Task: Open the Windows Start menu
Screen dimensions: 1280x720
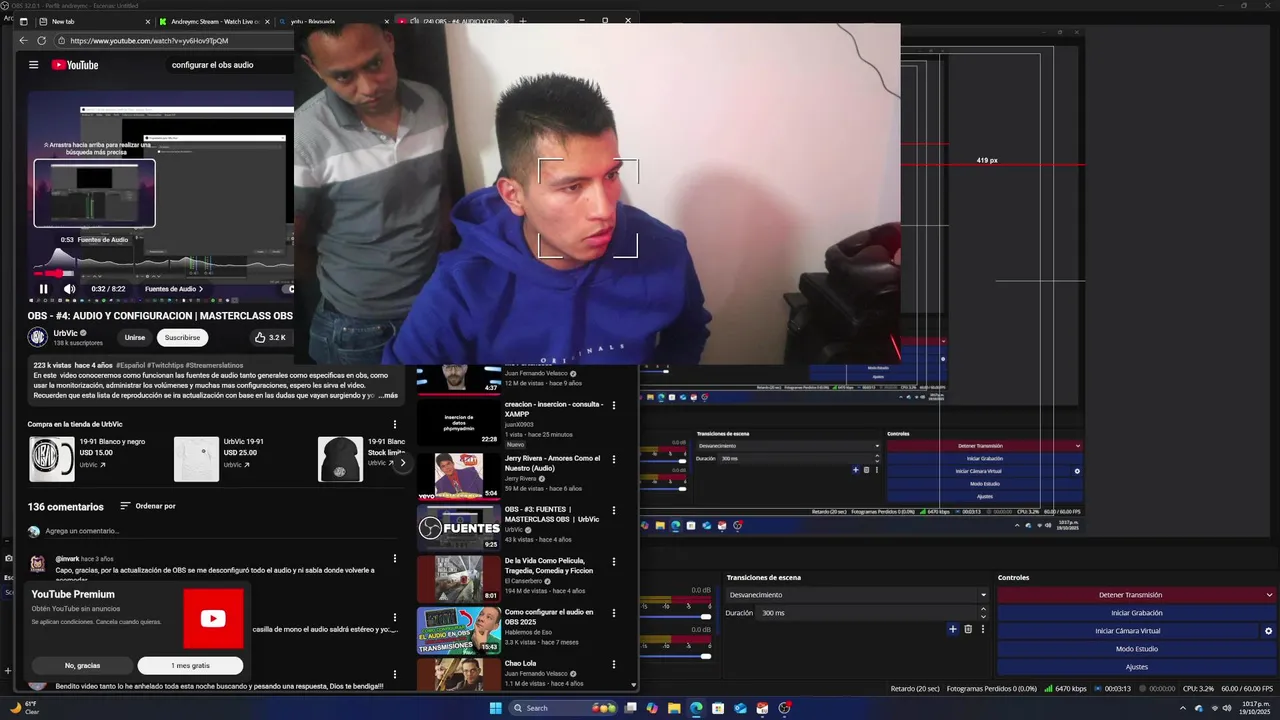Action: (x=495, y=708)
